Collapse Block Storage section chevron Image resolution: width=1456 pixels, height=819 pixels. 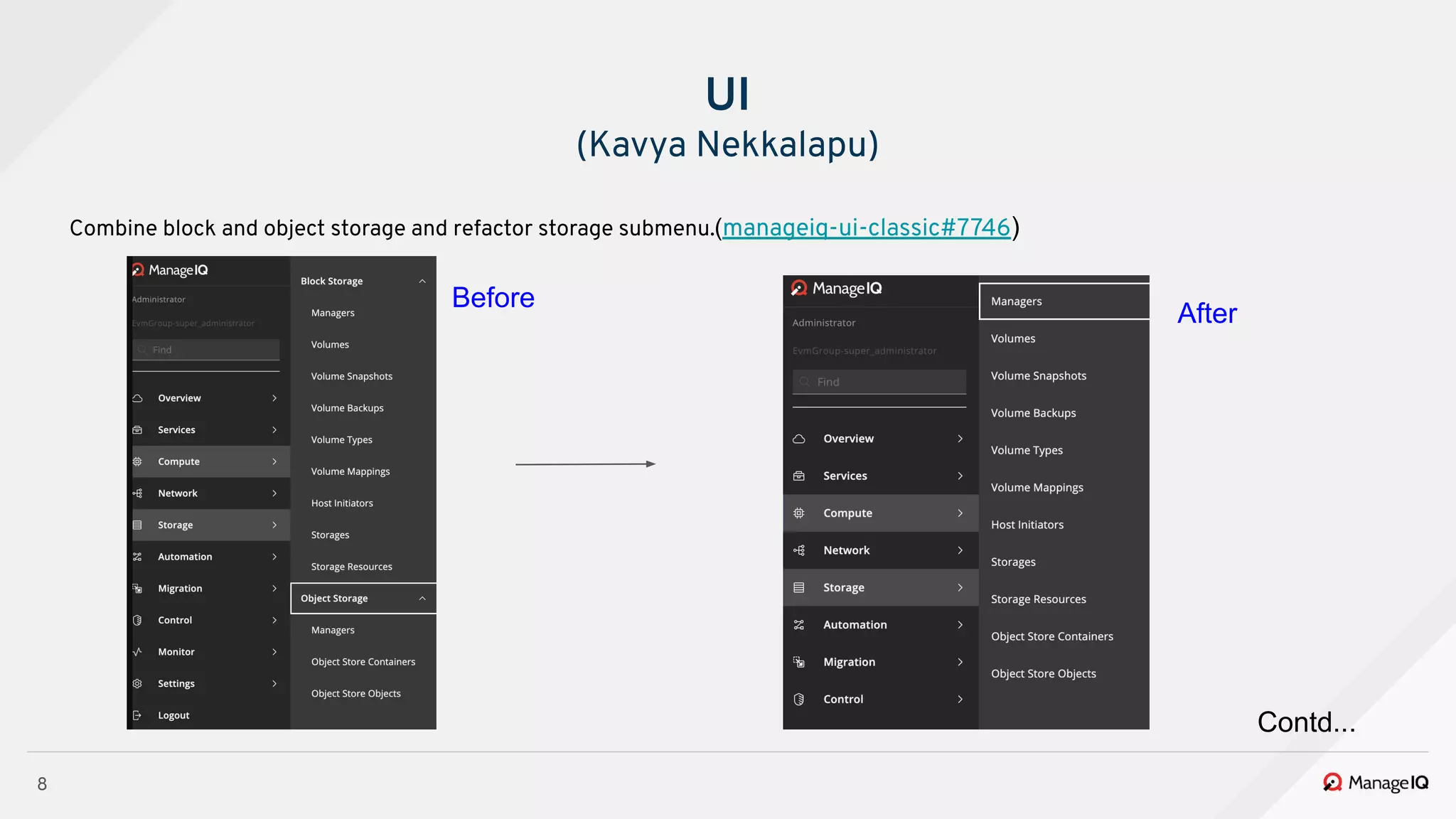(x=422, y=282)
